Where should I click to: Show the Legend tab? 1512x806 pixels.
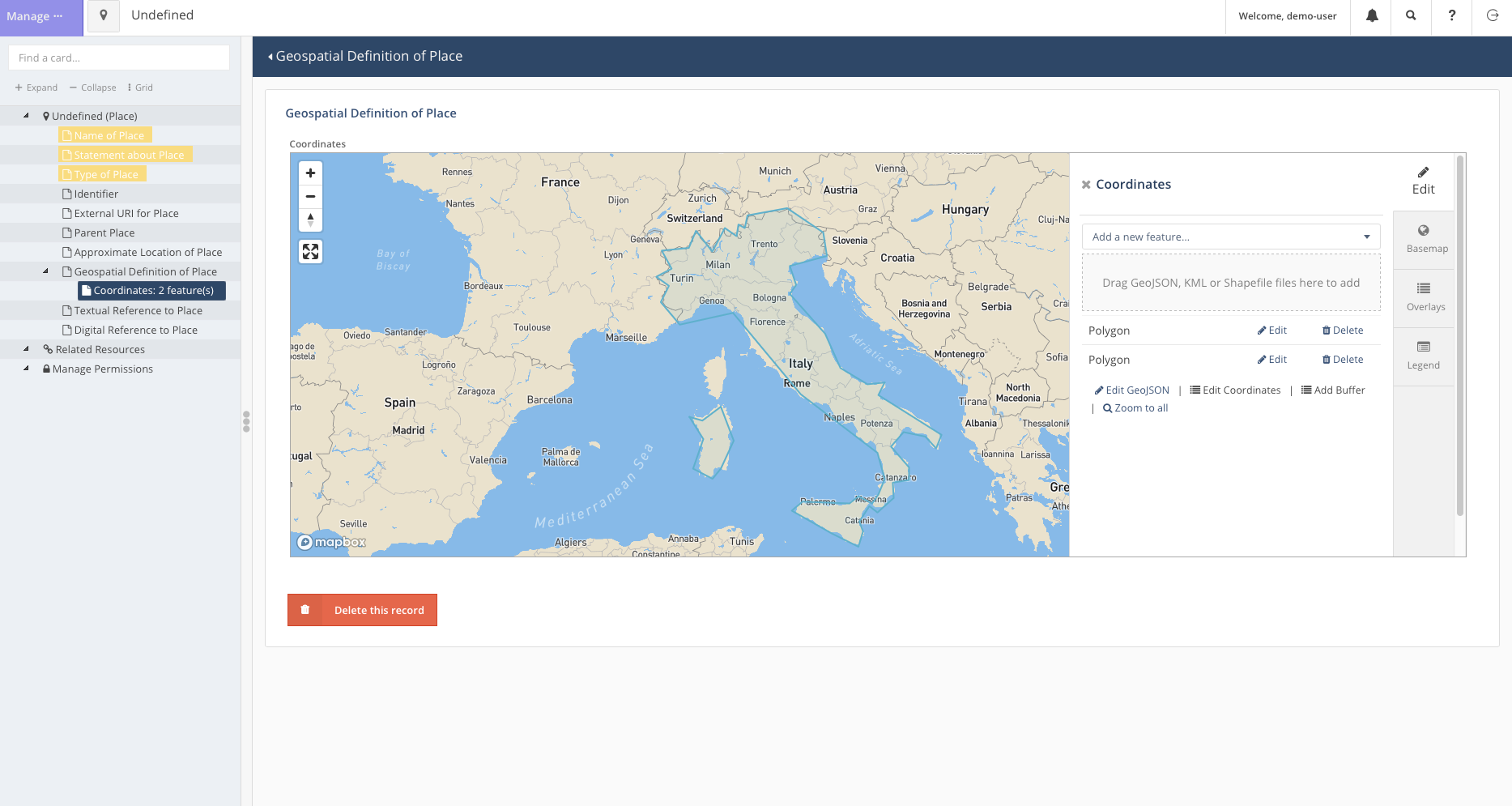(x=1423, y=356)
